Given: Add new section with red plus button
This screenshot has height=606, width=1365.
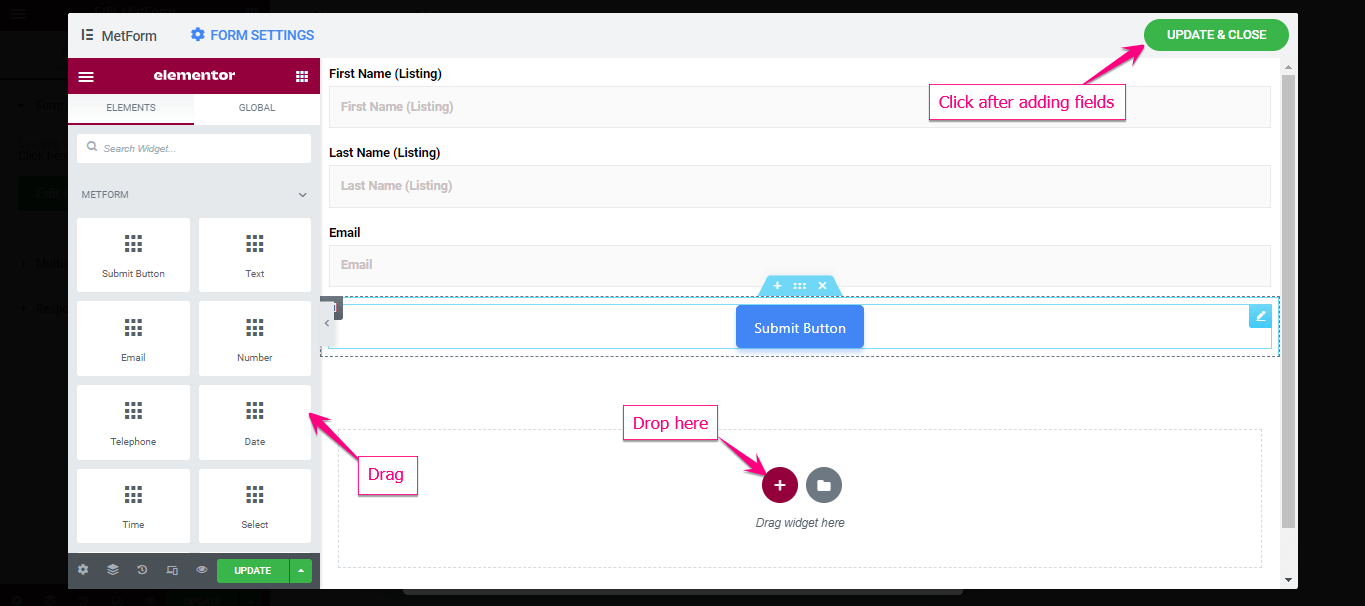Looking at the screenshot, I should point(780,485).
